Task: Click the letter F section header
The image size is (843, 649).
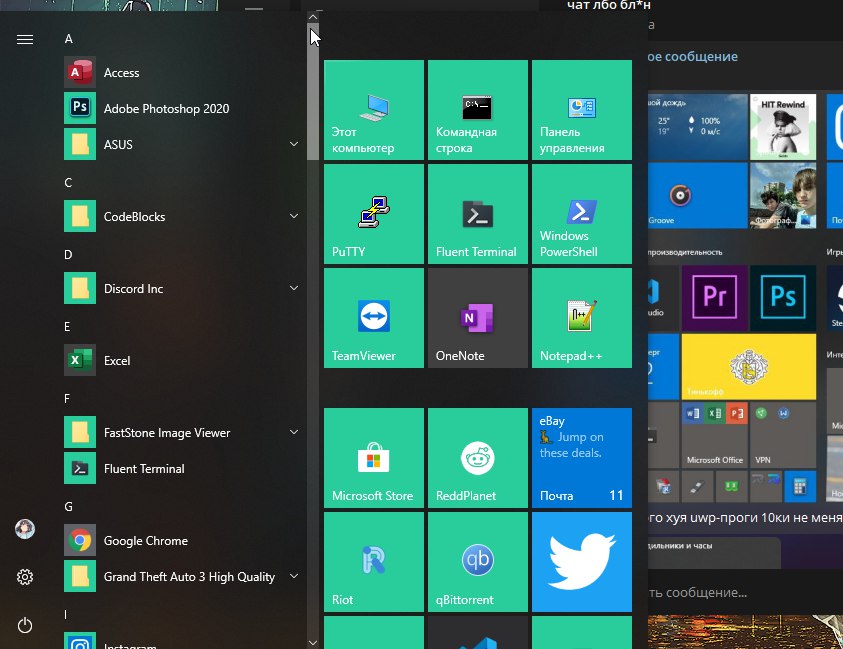Action: [x=67, y=399]
